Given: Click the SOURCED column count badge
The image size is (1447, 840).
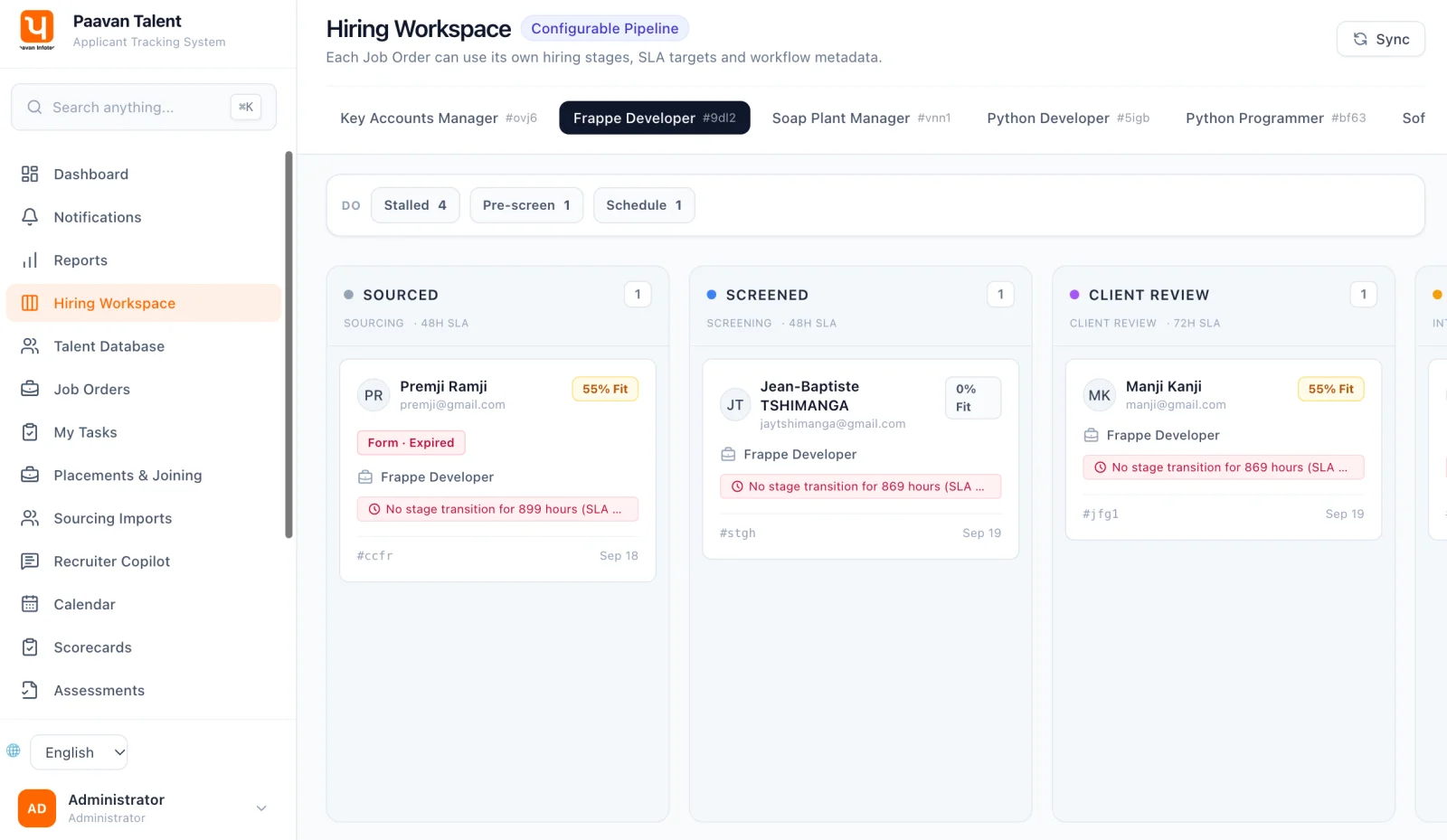Looking at the screenshot, I should [638, 294].
